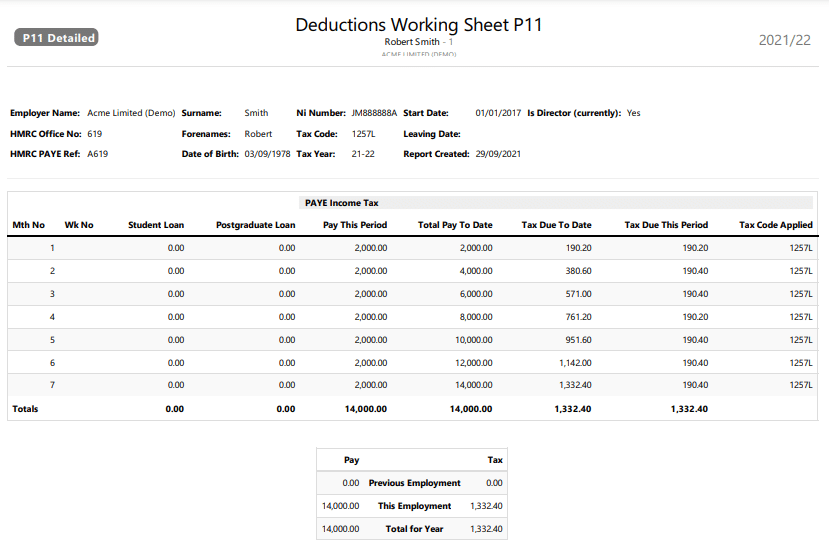Click the P11 Detailed badge

click(56, 38)
